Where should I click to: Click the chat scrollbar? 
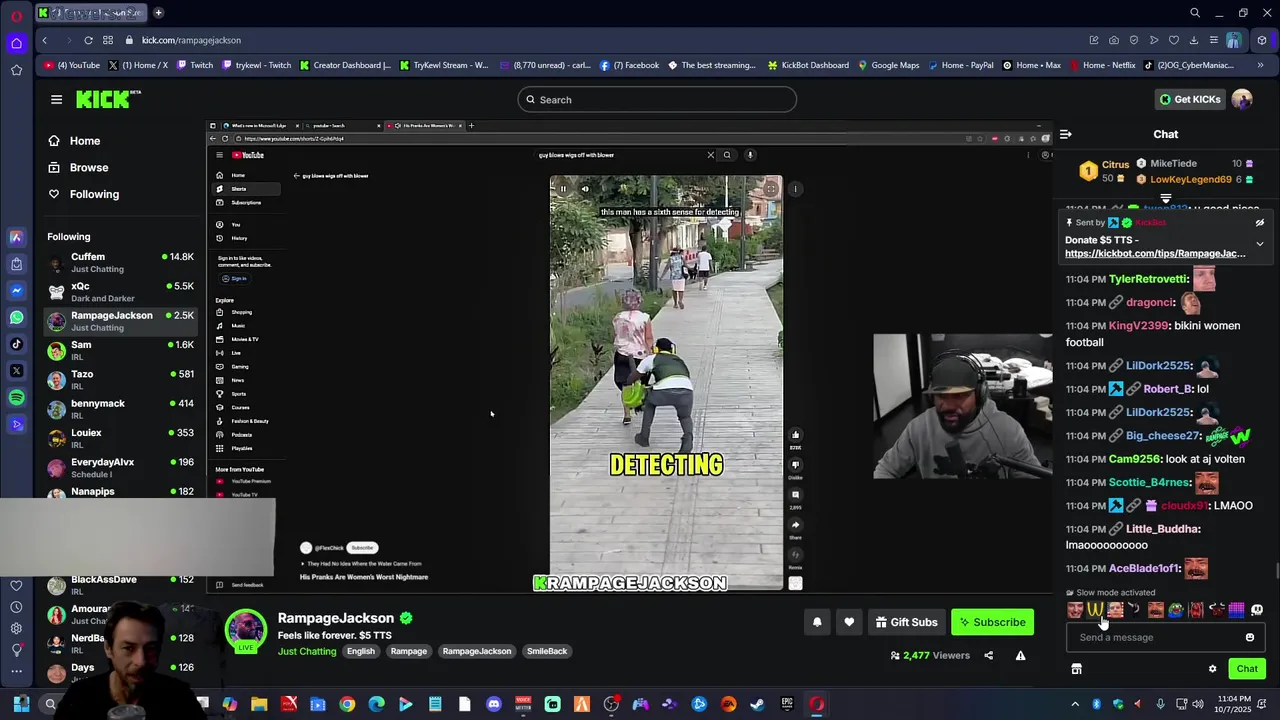[1275, 571]
